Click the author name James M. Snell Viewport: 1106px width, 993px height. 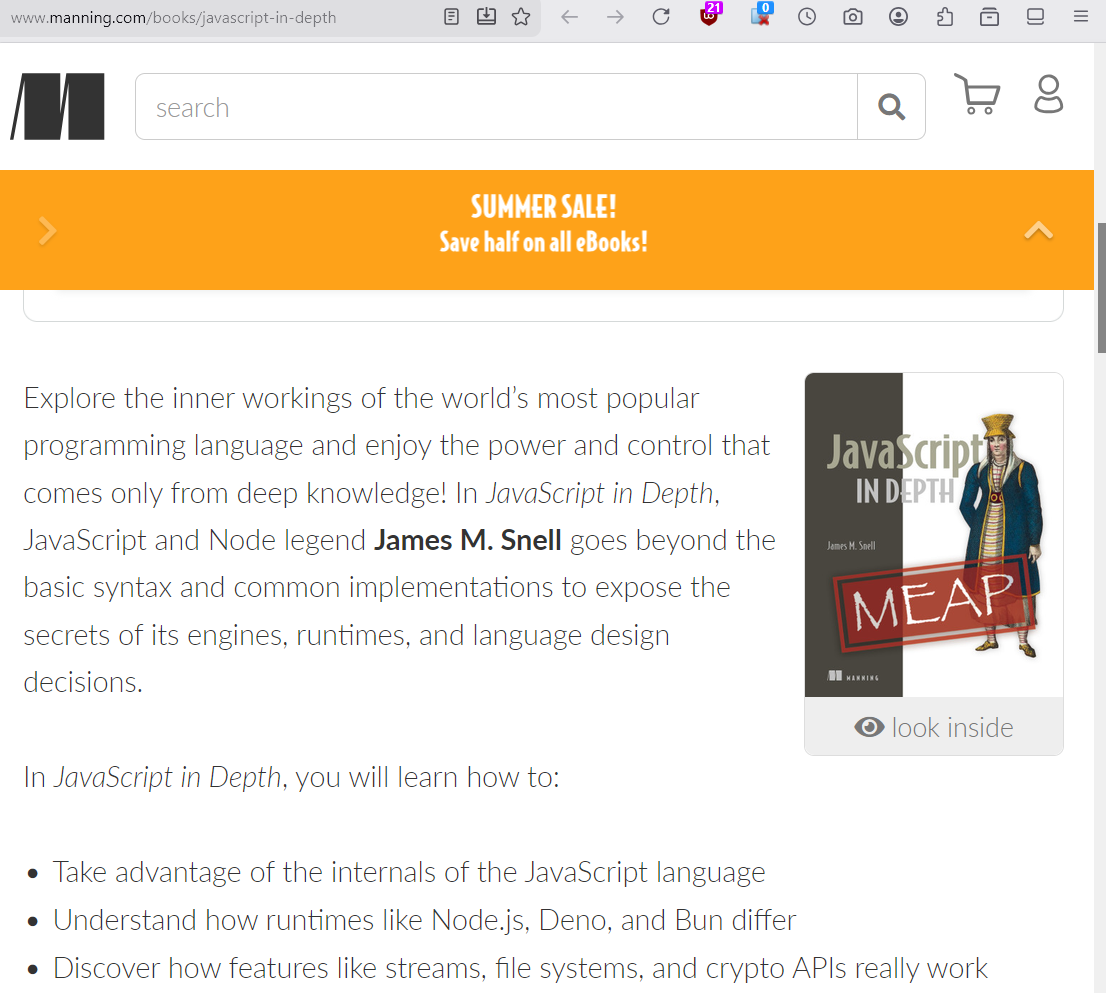click(468, 540)
